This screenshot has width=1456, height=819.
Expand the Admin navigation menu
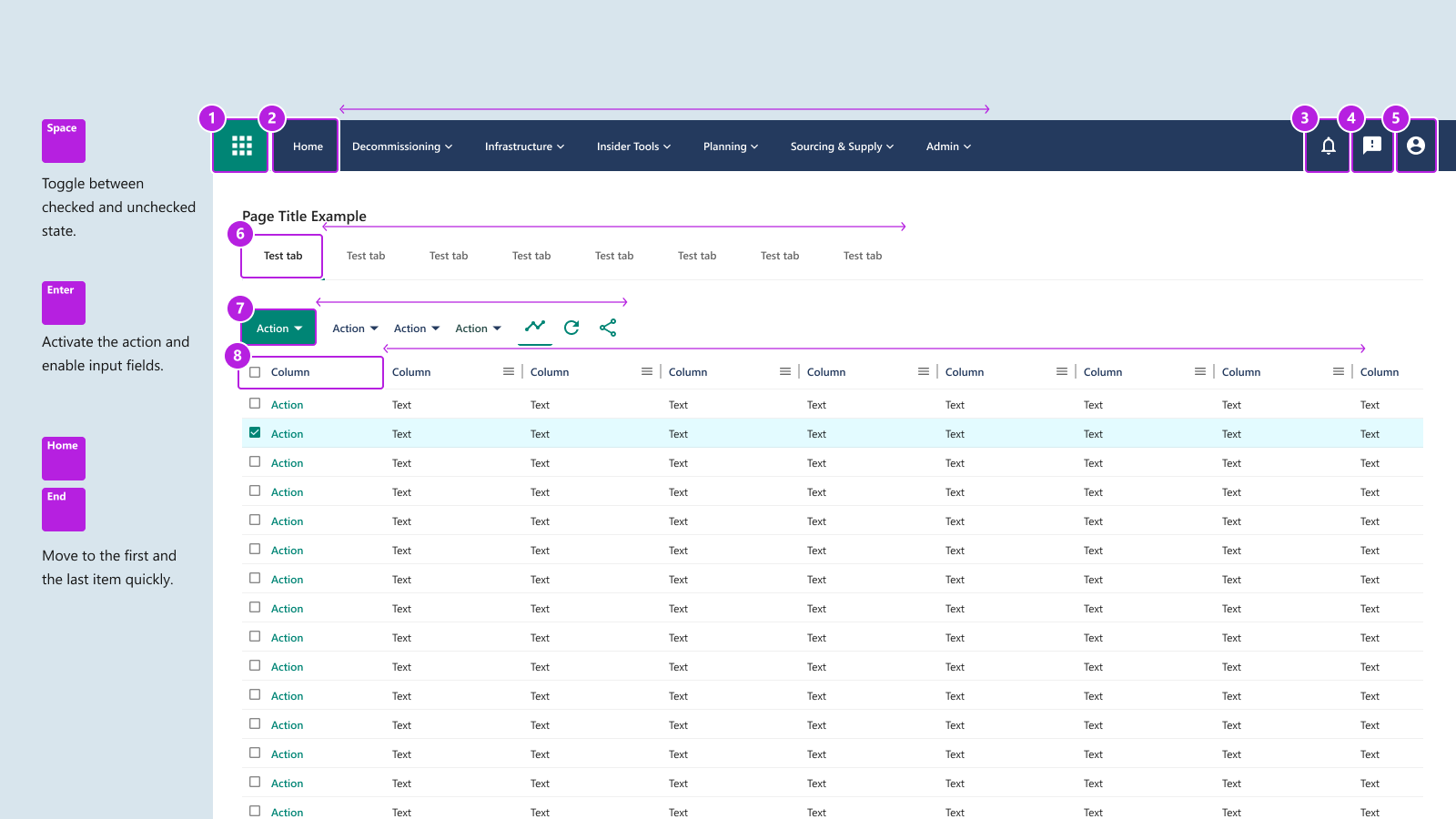948,147
